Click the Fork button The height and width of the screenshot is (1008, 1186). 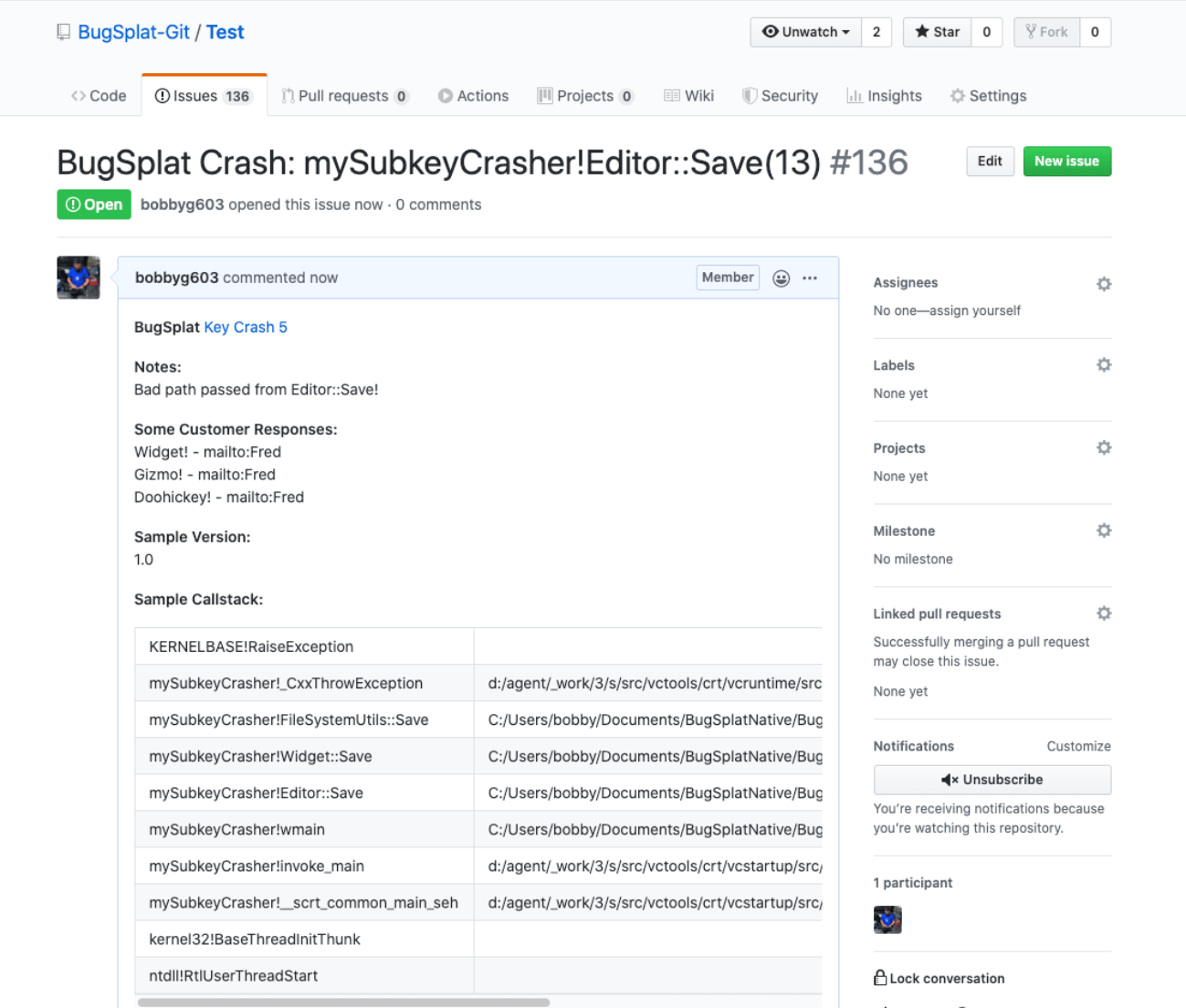(1046, 32)
